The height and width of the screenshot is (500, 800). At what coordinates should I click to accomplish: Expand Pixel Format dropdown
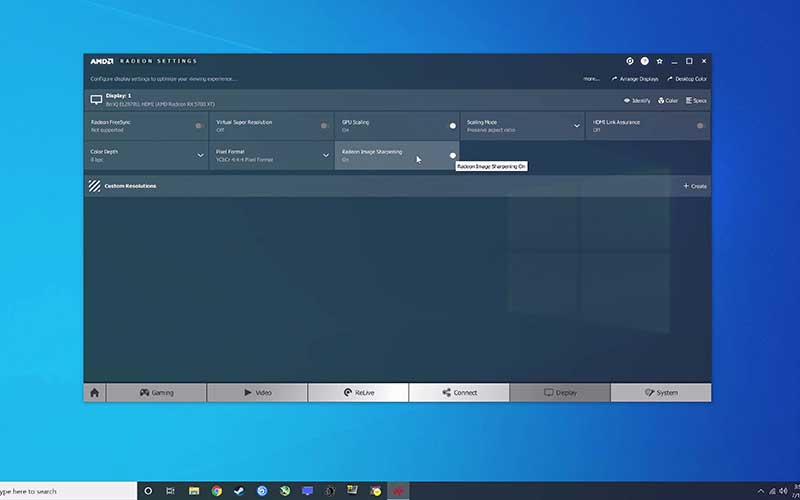click(326, 156)
